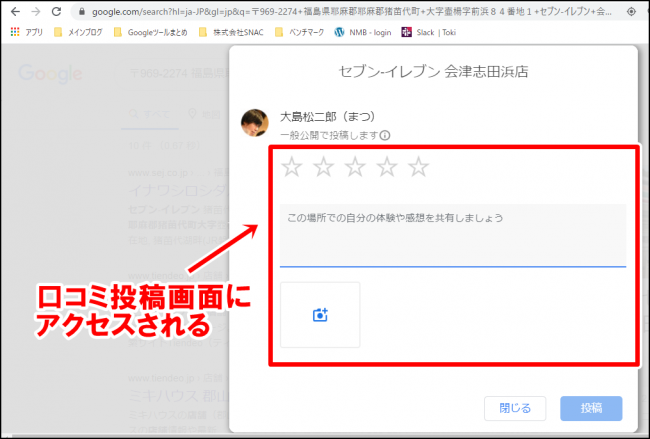The width and height of the screenshot is (650, 439).
Task: Reload the page with the refresh icon
Action: point(56,12)
